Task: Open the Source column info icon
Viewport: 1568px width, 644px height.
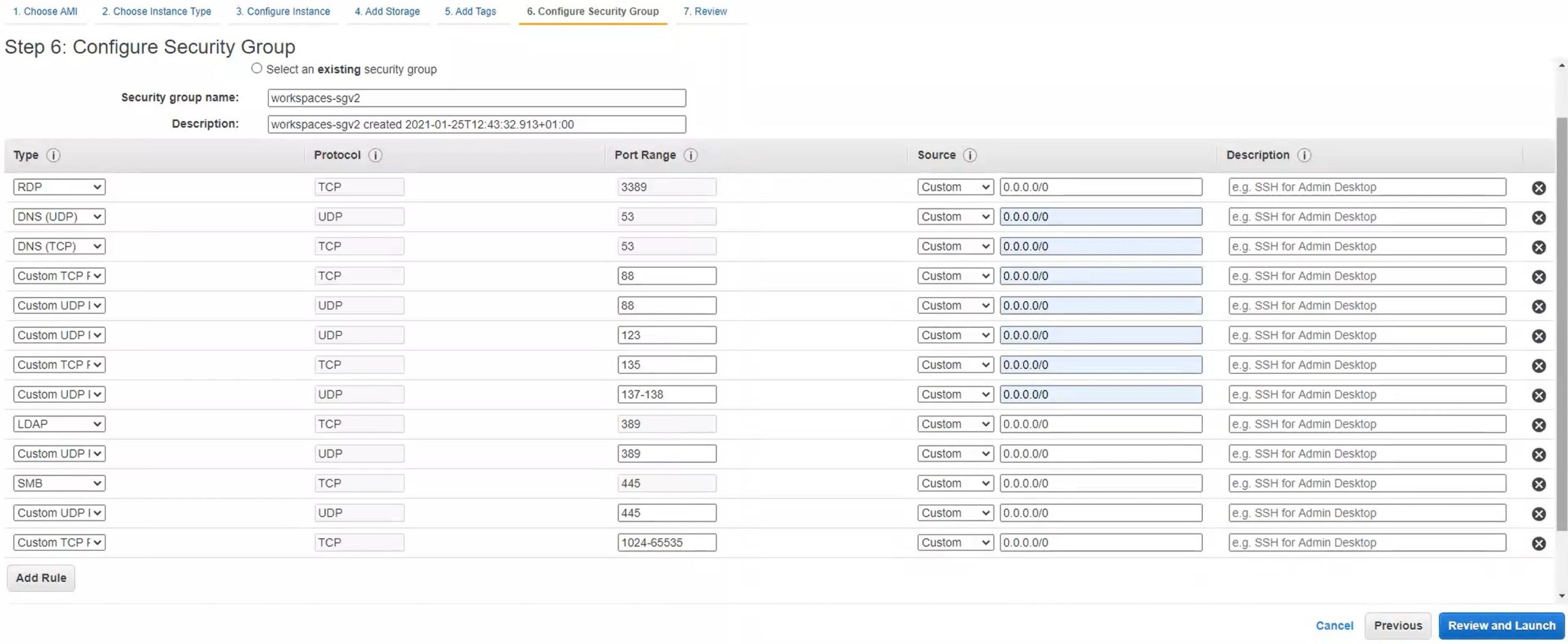Action: click(970, 155)
